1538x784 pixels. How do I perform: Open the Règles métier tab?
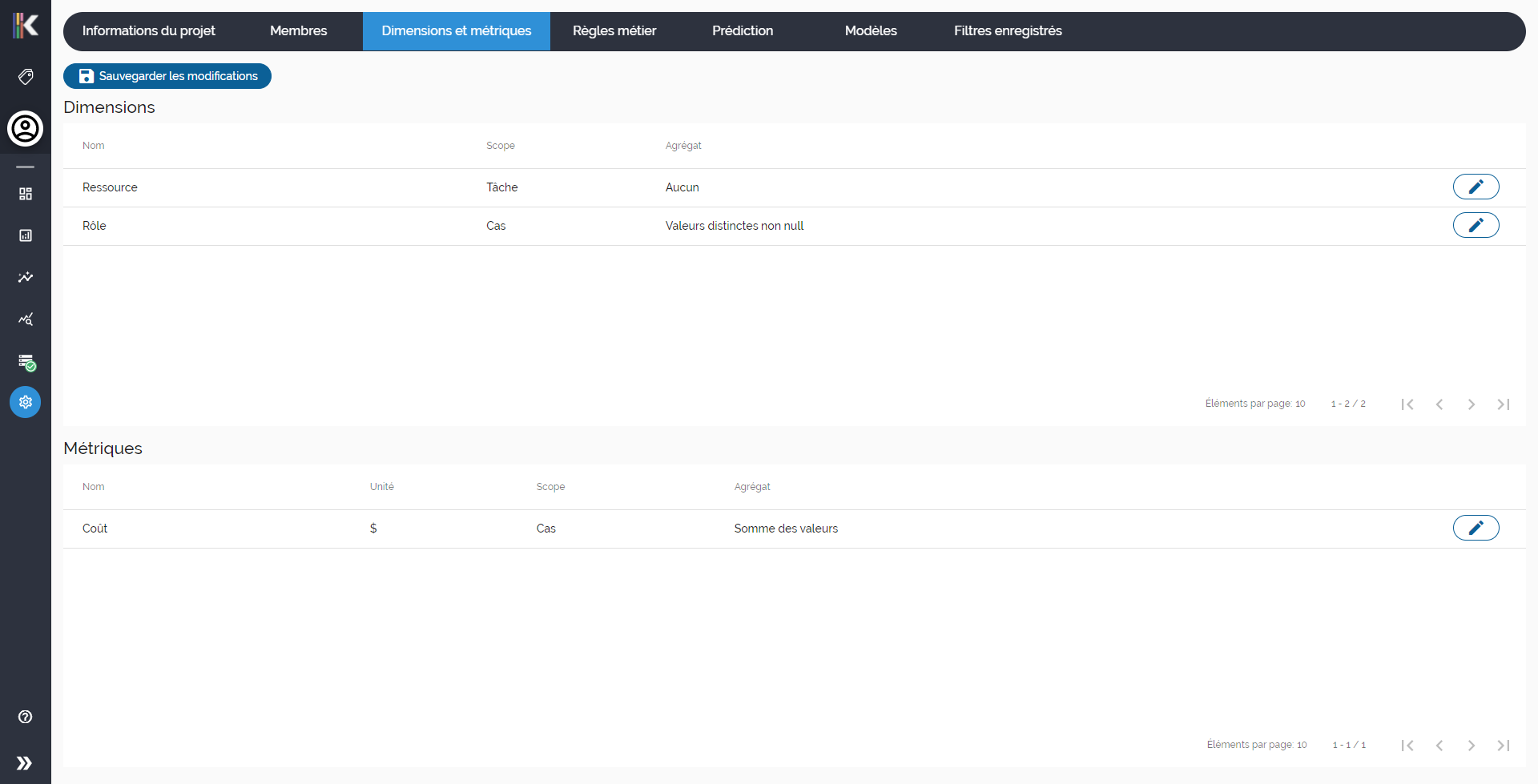coord(614,31)
